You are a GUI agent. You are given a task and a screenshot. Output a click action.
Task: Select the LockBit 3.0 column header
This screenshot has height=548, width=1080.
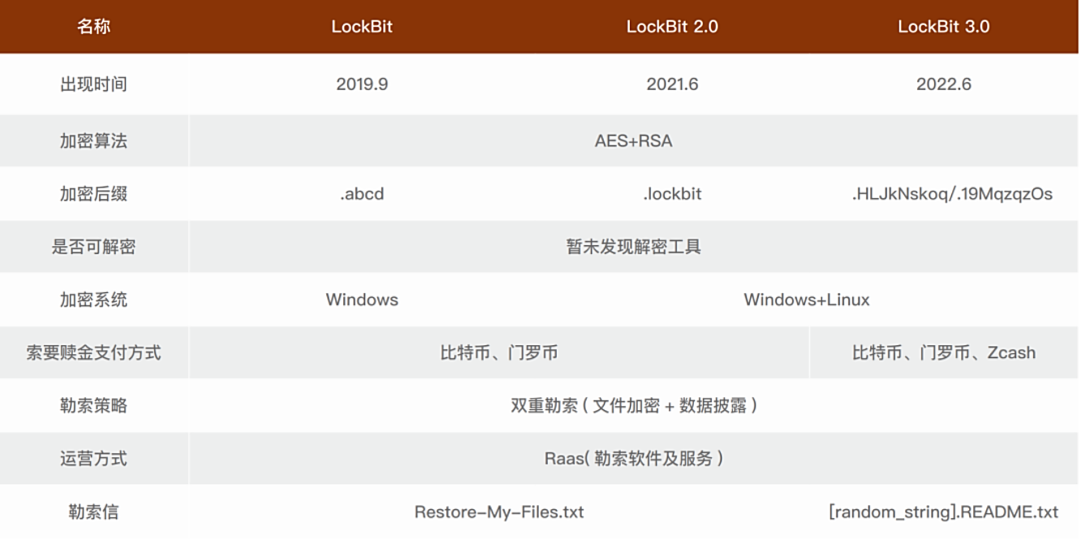943,27
